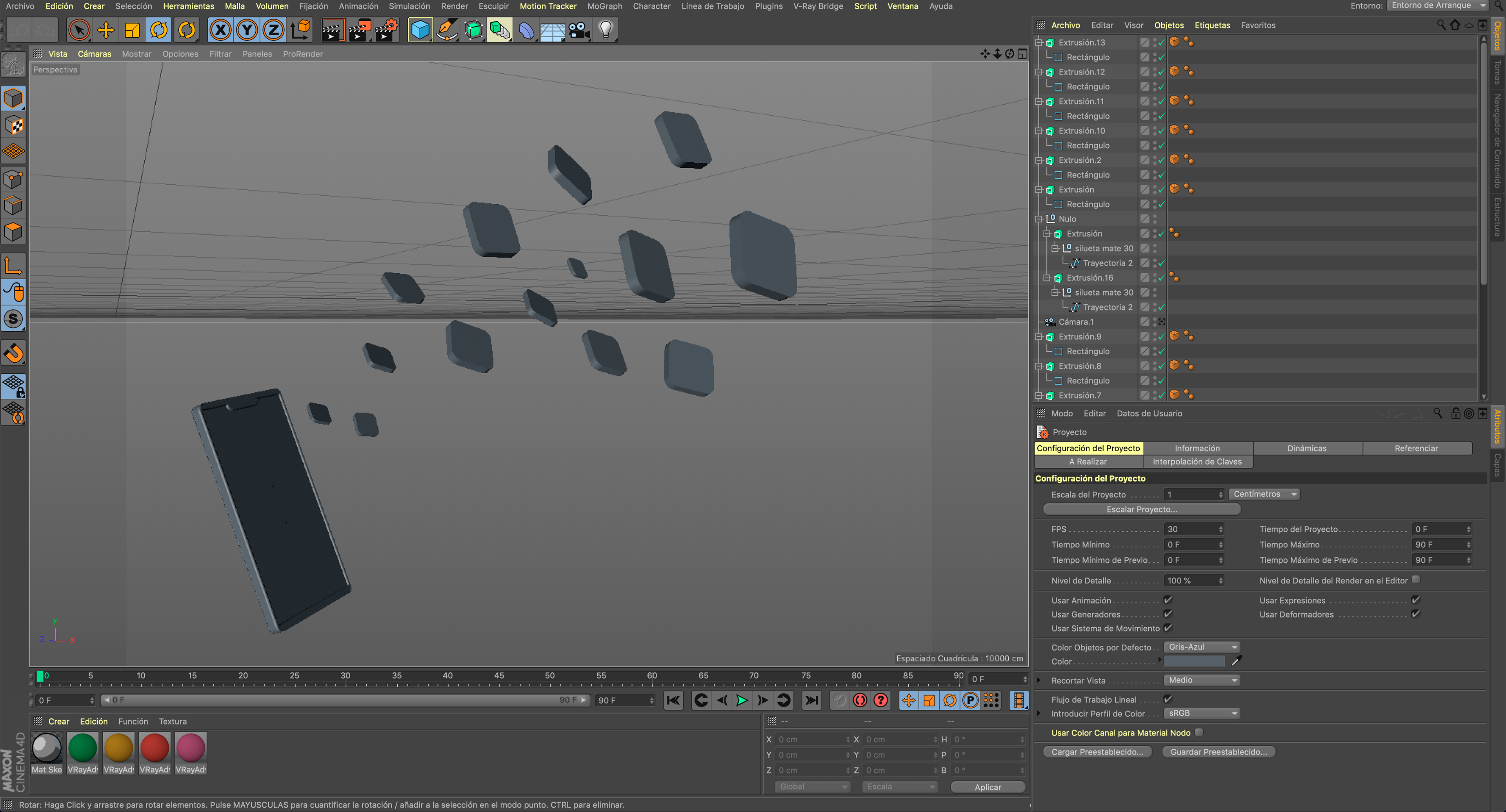Click the project Color swatch

[1194, 661]
